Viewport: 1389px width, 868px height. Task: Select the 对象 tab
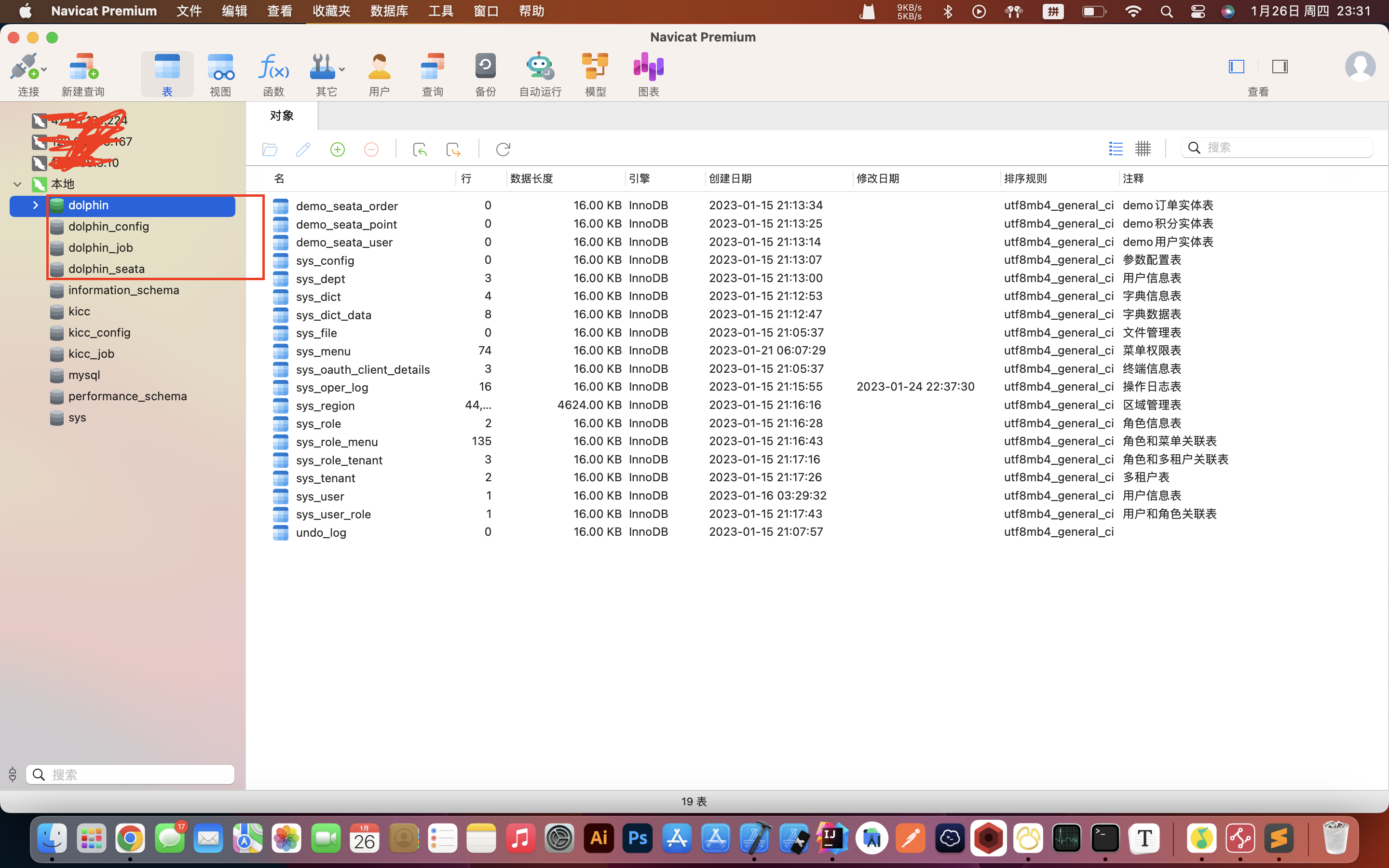click(282, 116)
